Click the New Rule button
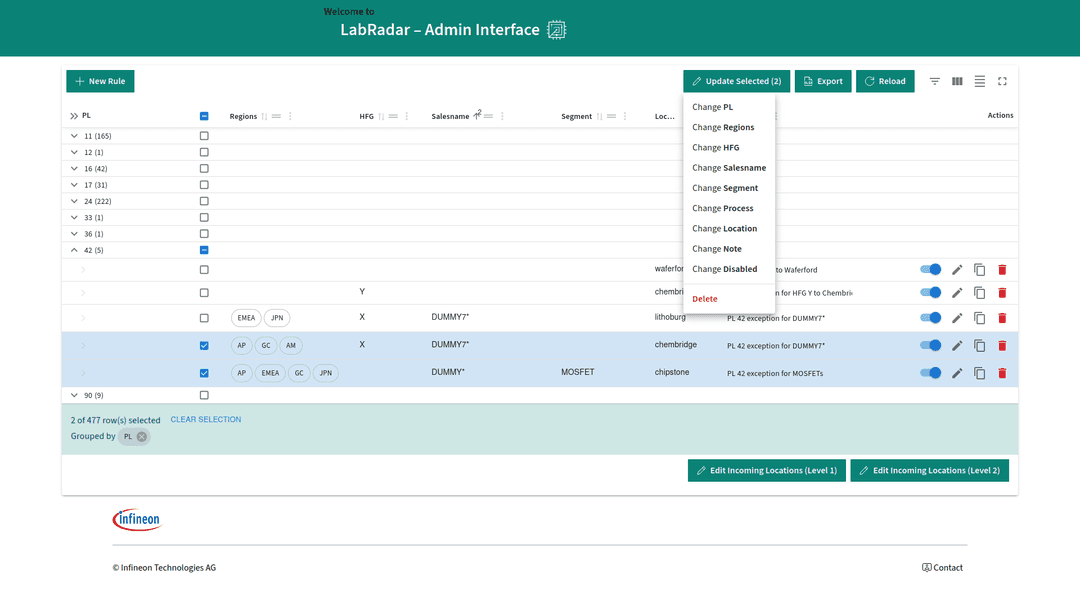Viewport: 1080px width, 608px height. [x=101, y=81]
